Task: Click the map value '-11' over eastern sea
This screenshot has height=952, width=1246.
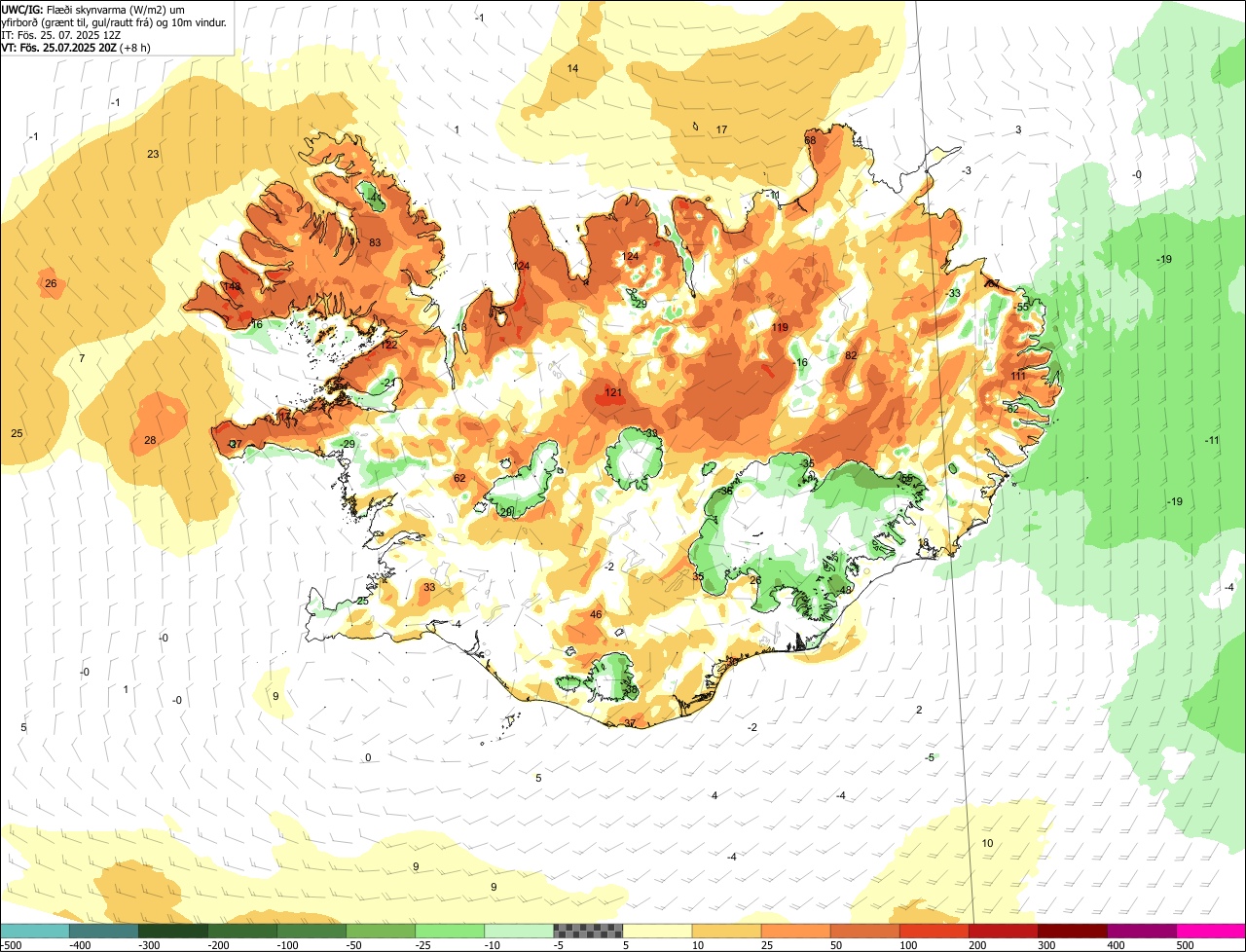Action: coord(1212,440)
